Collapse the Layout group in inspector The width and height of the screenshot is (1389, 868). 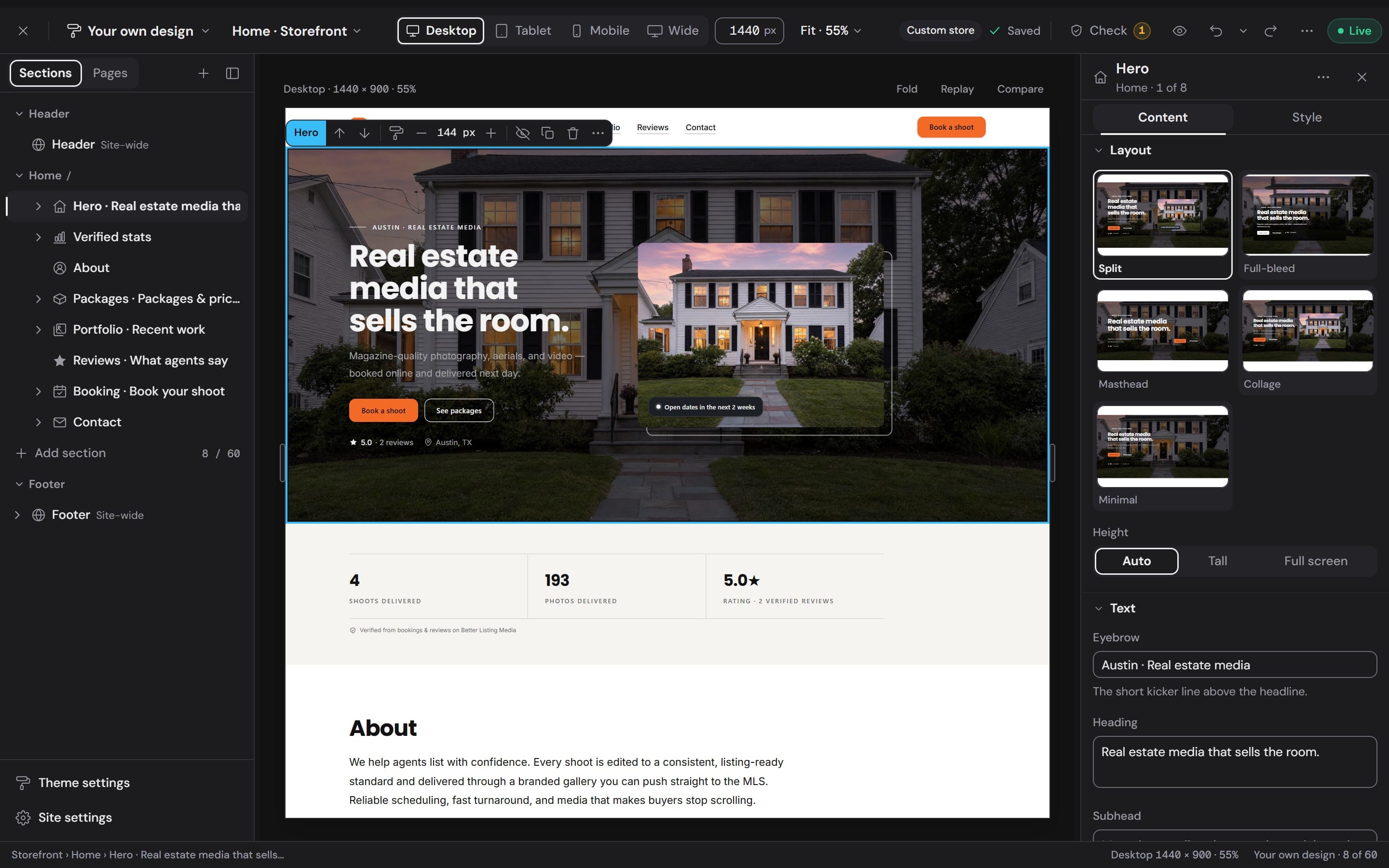tap(1098, 150)
